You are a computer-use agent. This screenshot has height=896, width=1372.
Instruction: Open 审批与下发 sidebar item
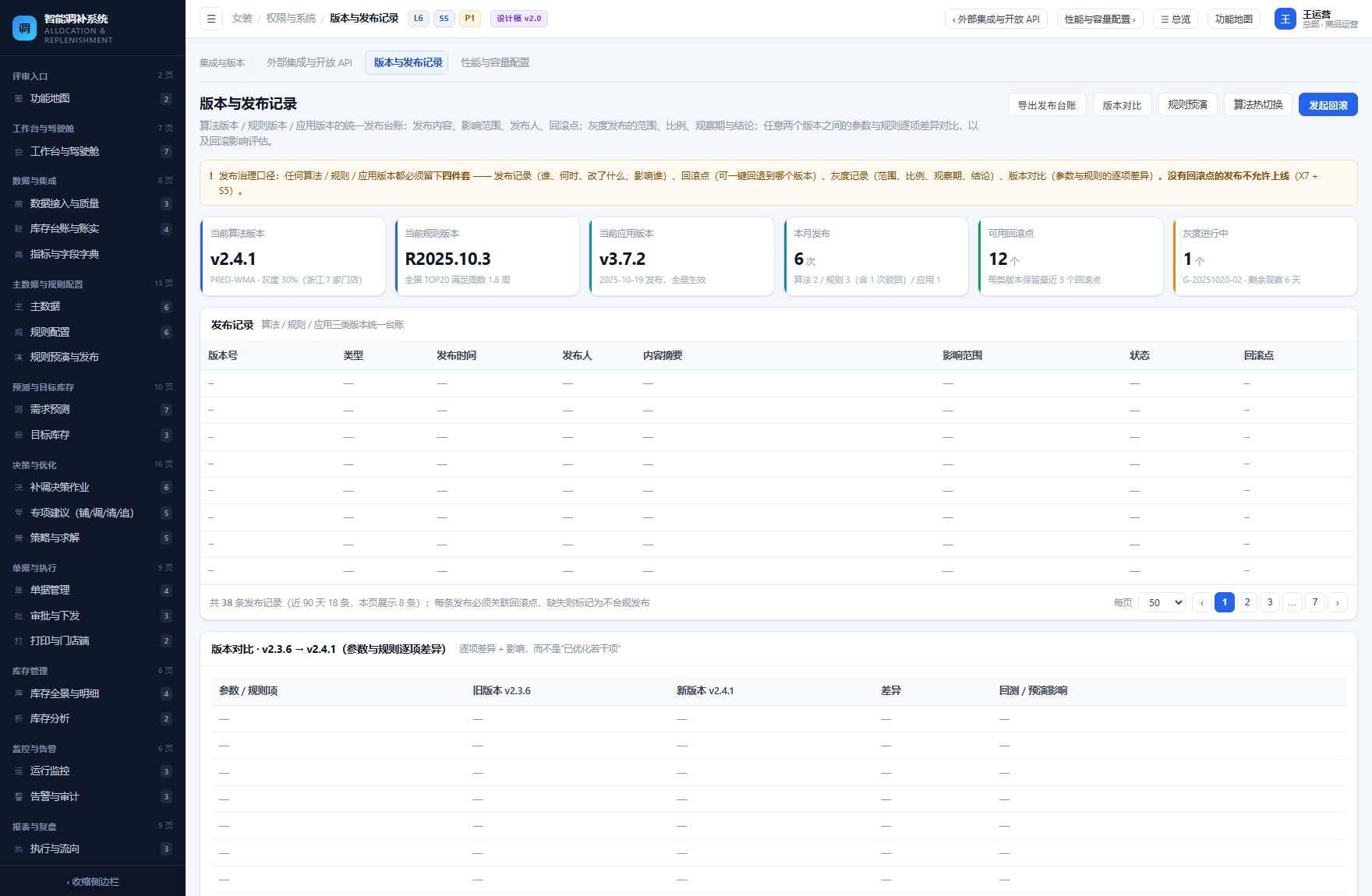(x=93, y=616)
